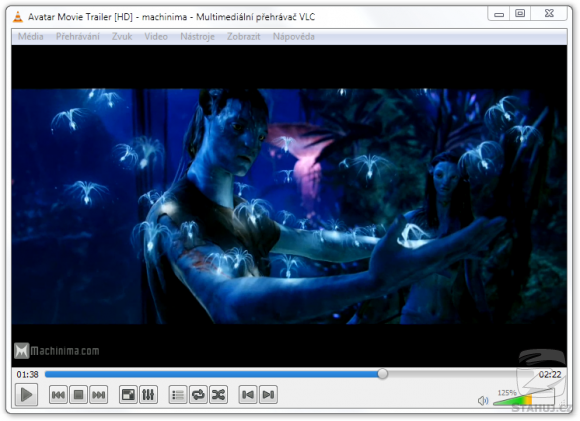Go to previous chapter button

pos(248,395)
